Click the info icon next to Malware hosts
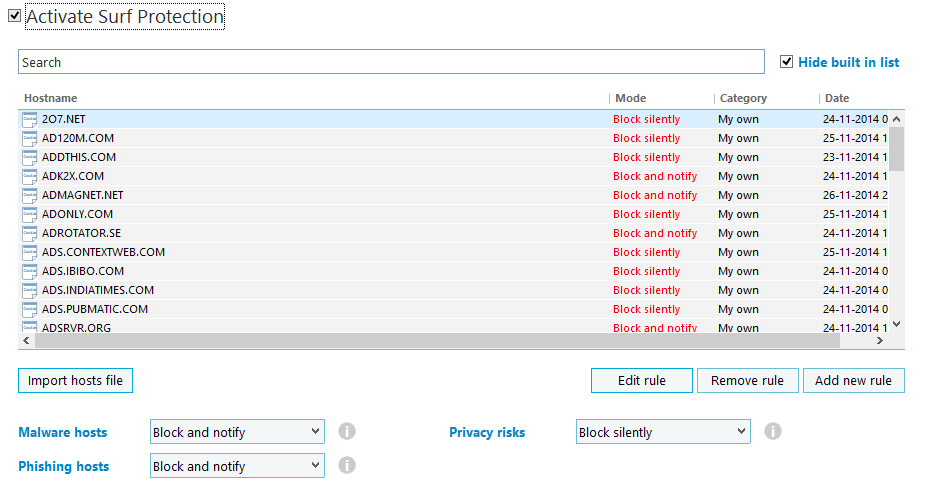 347,432
